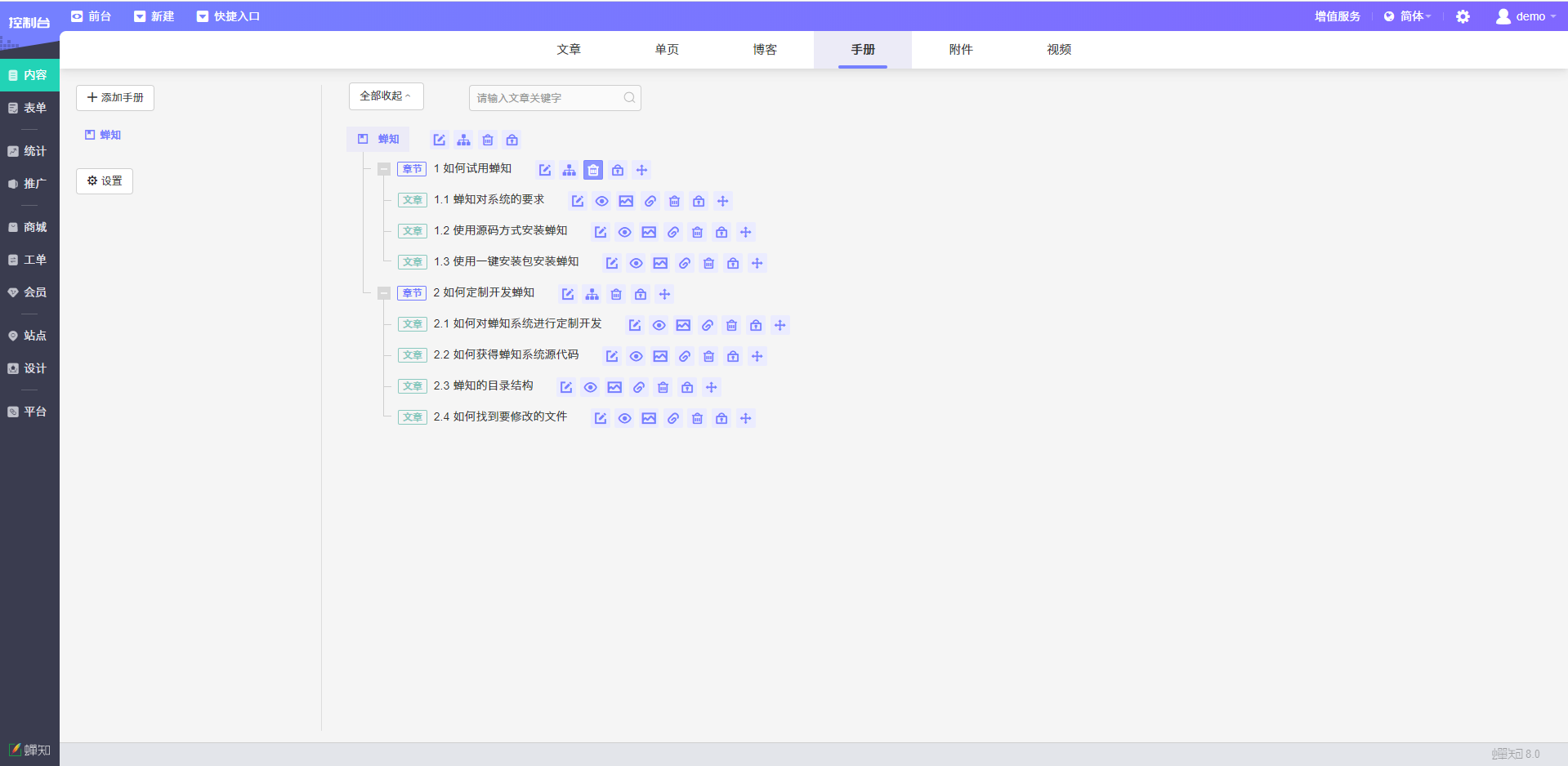Image resolution: width=1568 pixels, height=766 pixels.
Task: Open catalog structure icon for chapter 2
Action: 592,294
